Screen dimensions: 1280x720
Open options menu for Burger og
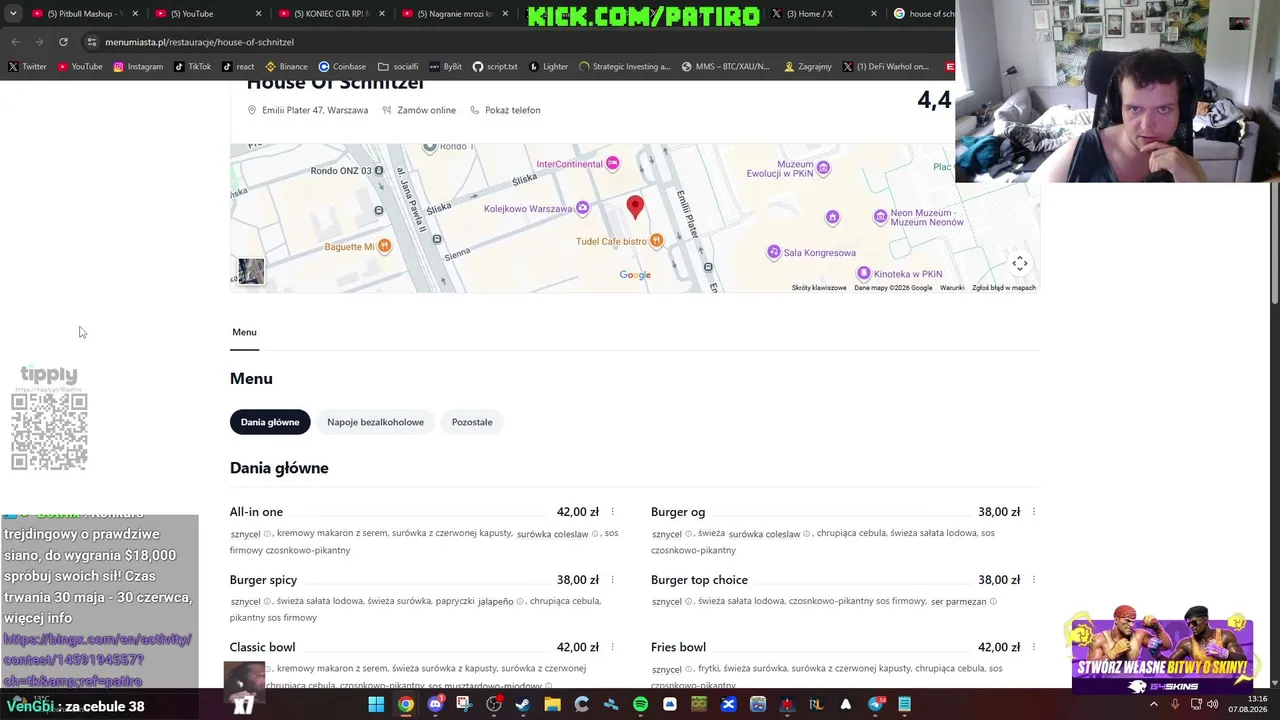tap(1033, 512)
